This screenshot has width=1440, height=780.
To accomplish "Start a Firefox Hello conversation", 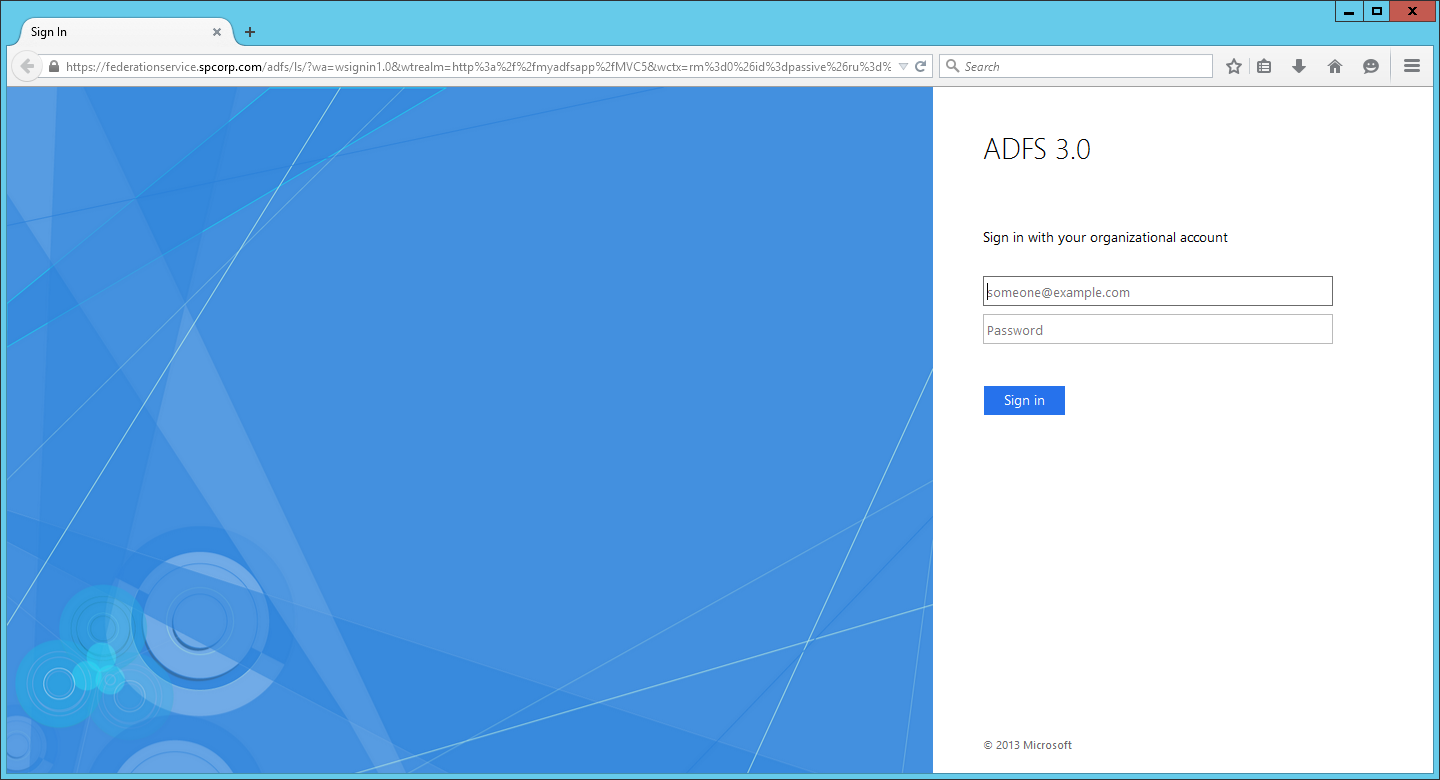I will [x=1370, y=65].
